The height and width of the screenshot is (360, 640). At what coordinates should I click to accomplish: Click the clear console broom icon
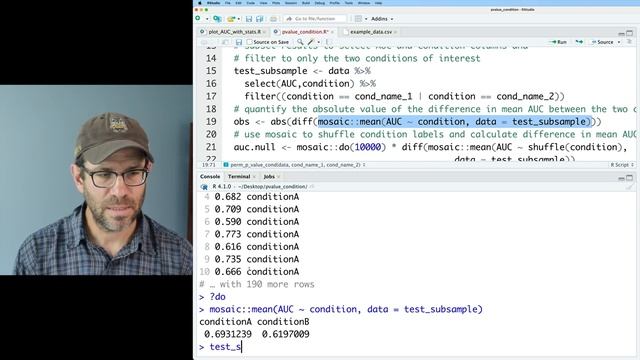coord(629,187)
